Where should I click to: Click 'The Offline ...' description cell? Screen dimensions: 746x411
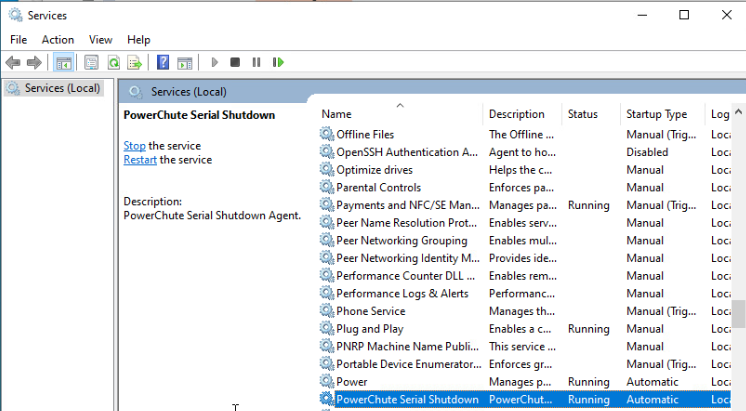pos(521,135)
